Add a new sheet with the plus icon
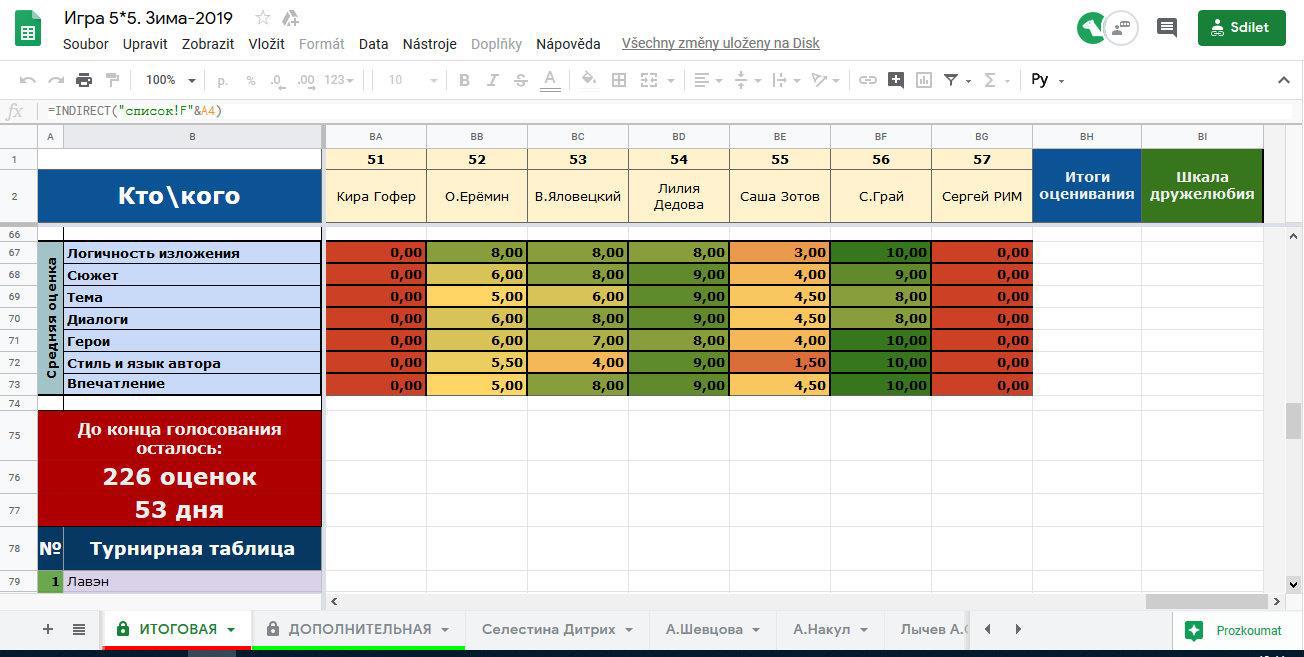This screenshot has height=657, width=1304. [x=47, y=629]
